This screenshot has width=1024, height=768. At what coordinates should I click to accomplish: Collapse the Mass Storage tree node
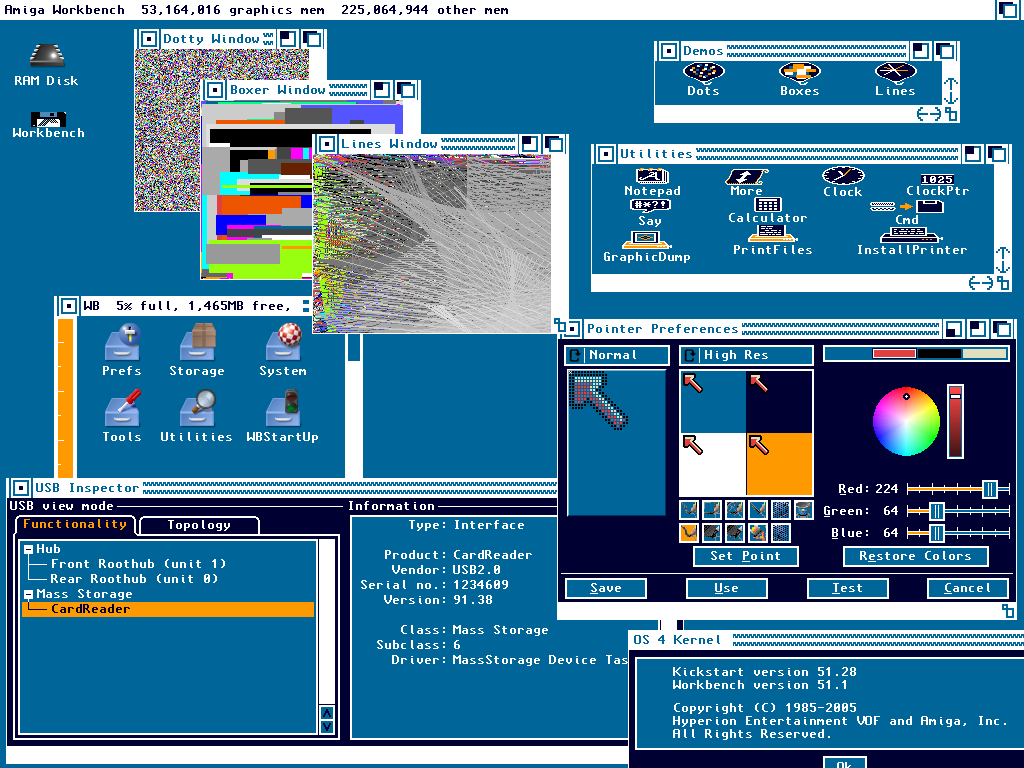28,594
